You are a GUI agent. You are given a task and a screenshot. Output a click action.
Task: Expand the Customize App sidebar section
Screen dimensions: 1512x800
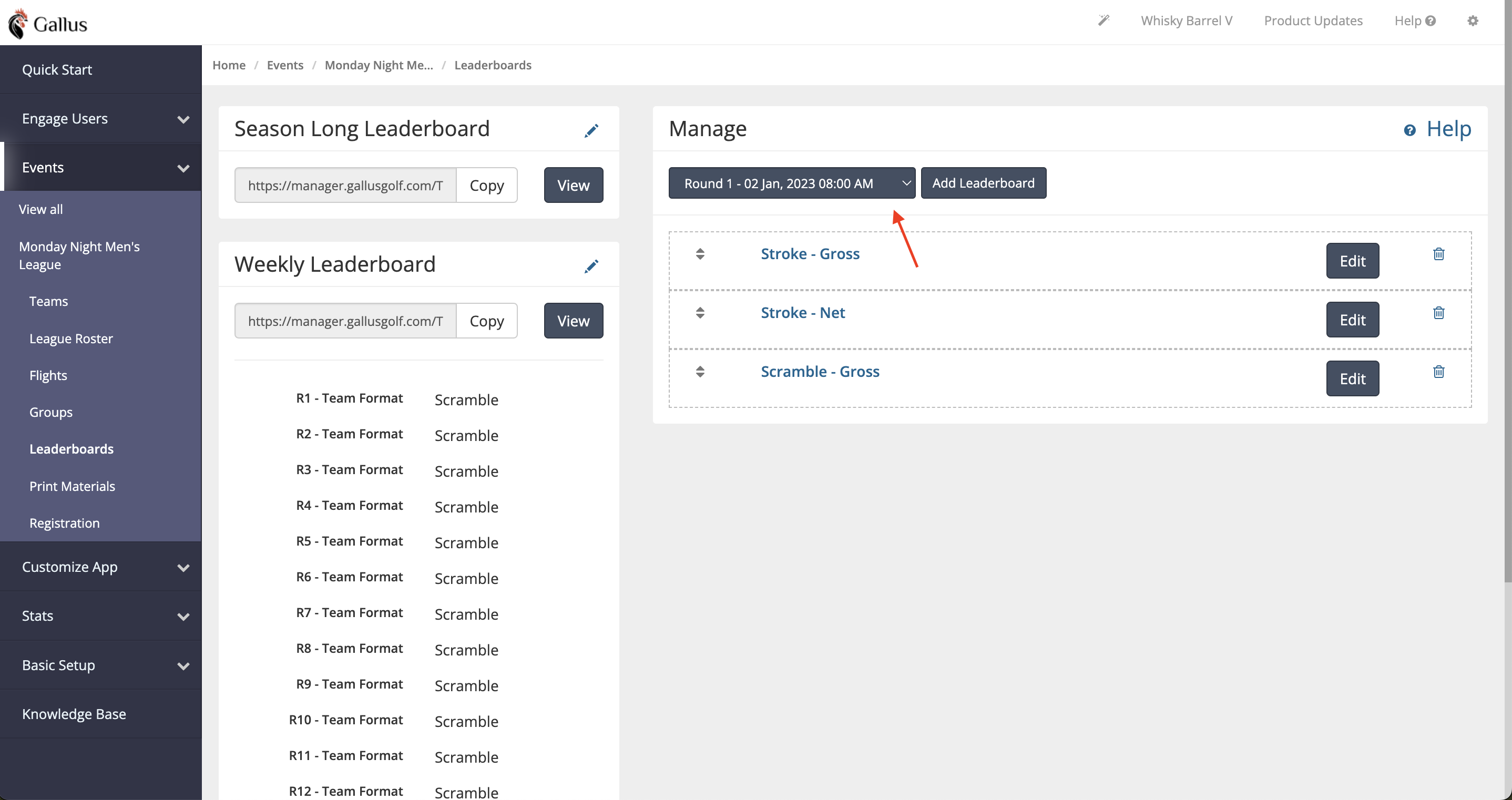(101, 567)
